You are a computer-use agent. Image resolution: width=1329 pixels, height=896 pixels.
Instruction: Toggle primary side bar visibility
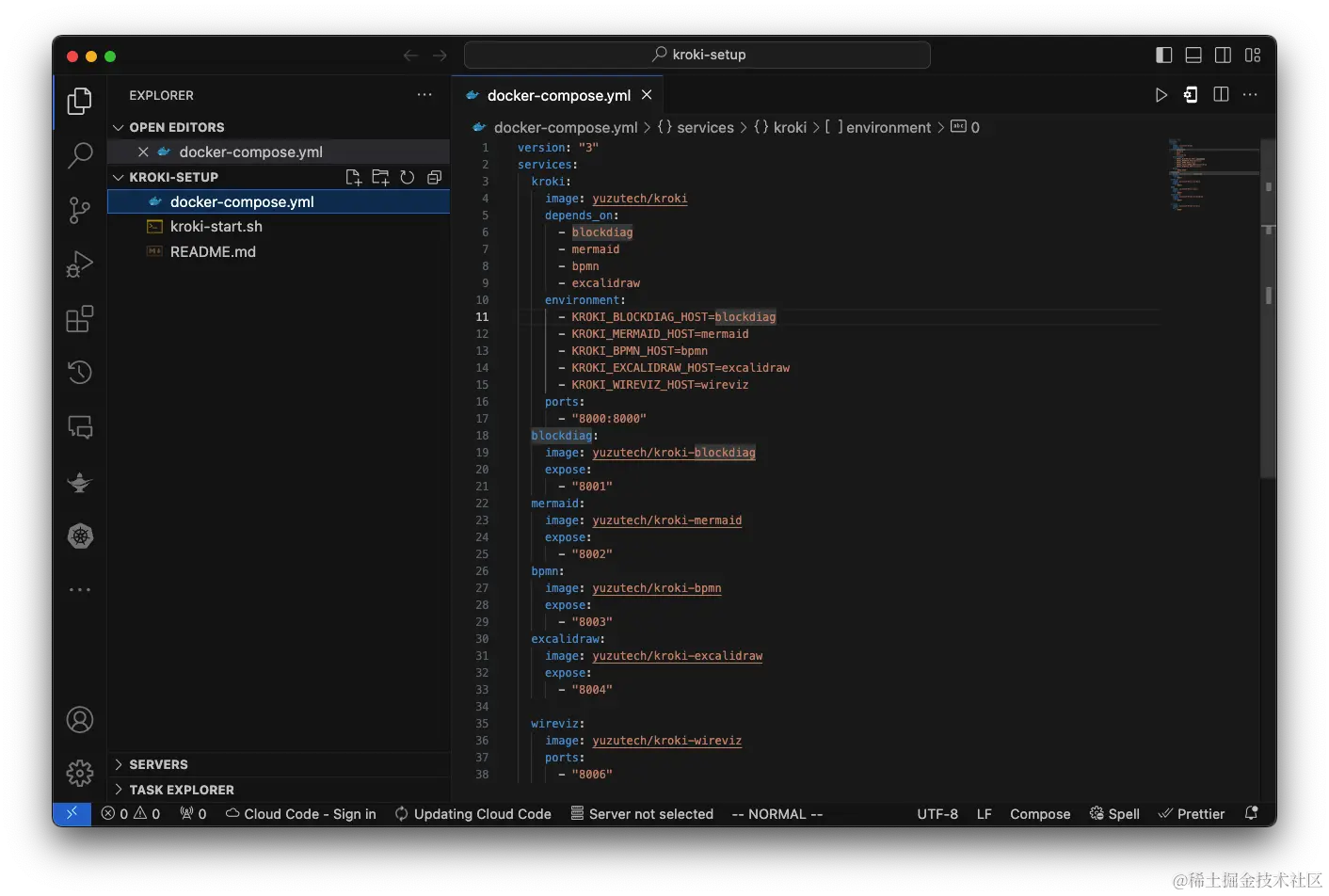(x=1164, y=56)
